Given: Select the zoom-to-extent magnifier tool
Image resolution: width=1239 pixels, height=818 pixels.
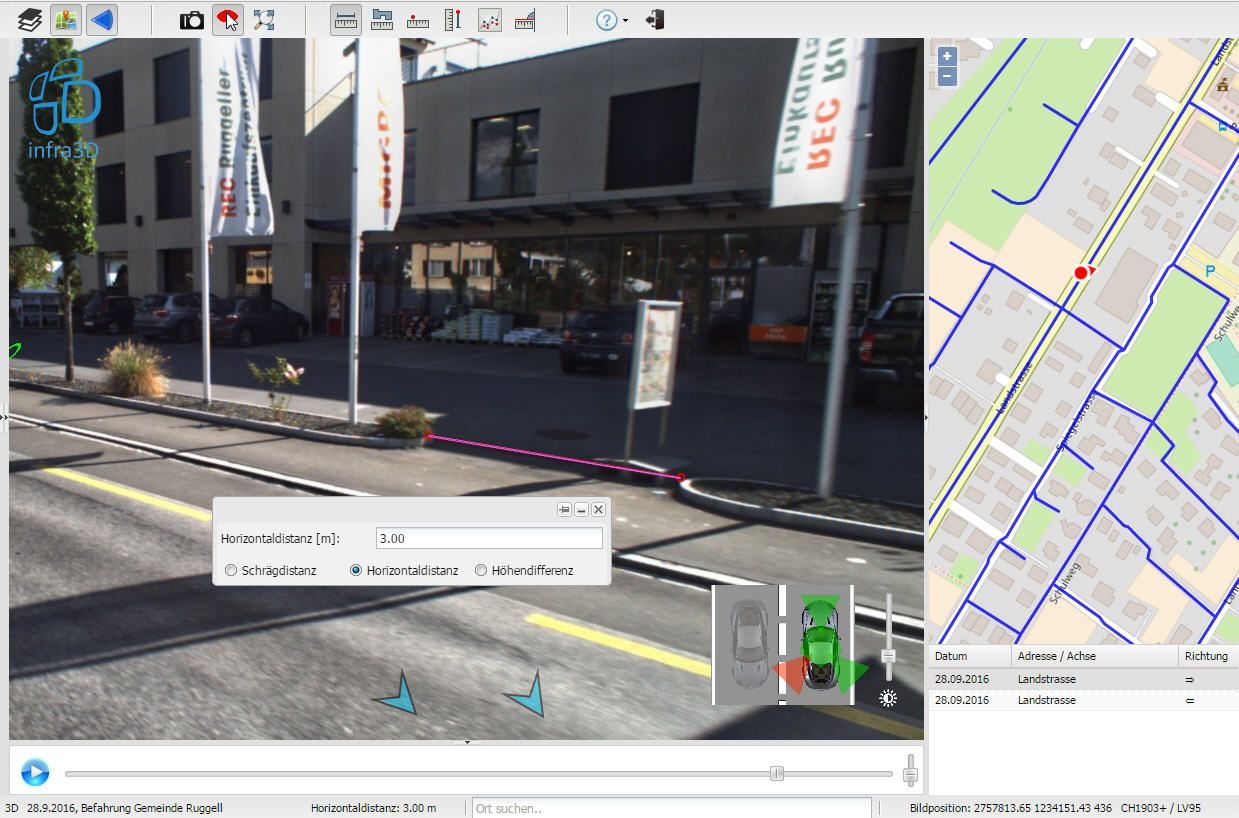Looking at the screenshot, I should [x=264, y=20].
